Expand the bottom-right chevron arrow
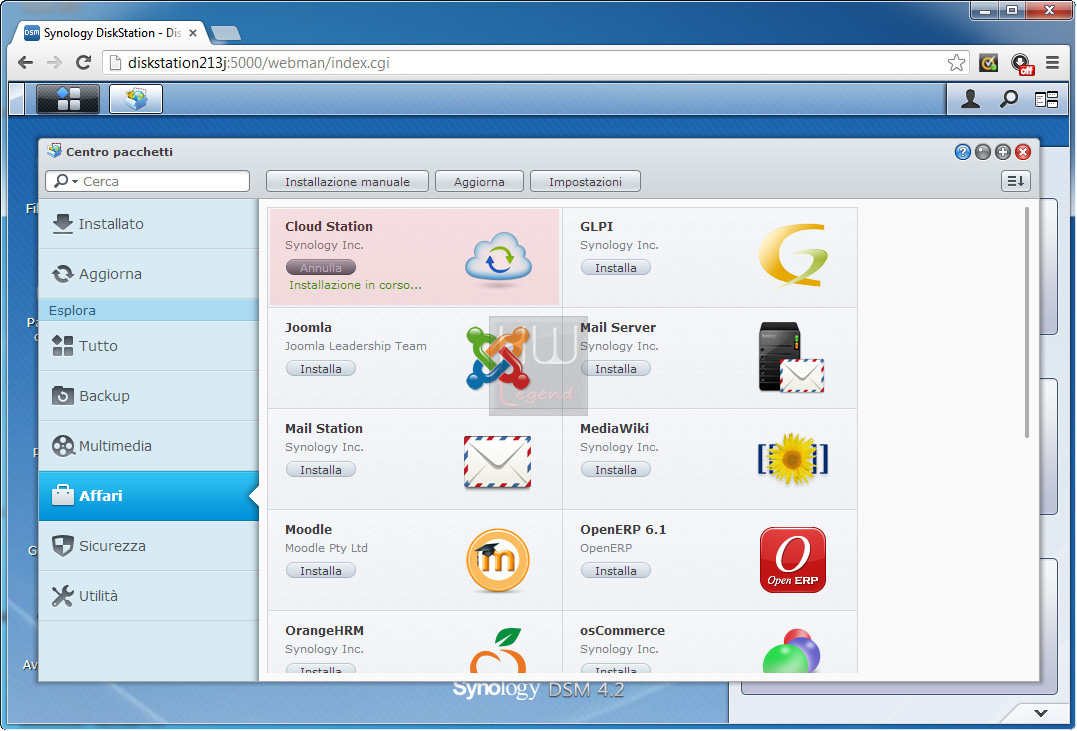The width and height of the screenshot is (1077, 731). point(1041,713)
